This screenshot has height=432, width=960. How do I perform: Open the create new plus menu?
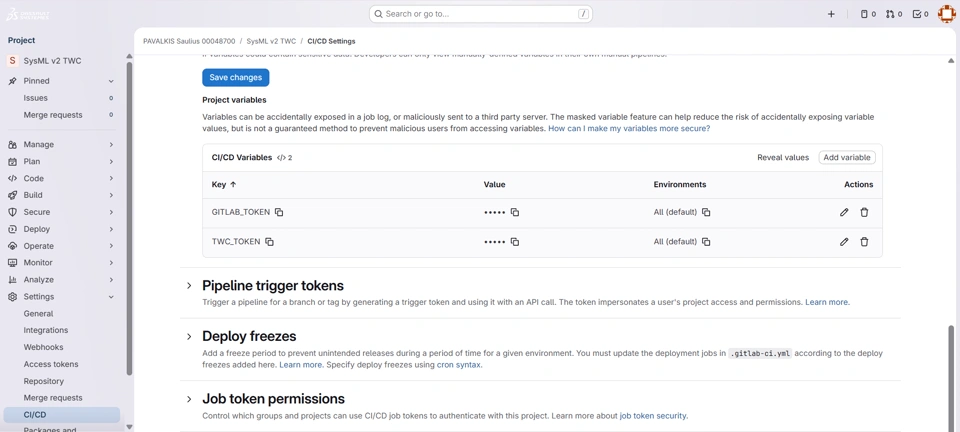[x=831, y=14]
